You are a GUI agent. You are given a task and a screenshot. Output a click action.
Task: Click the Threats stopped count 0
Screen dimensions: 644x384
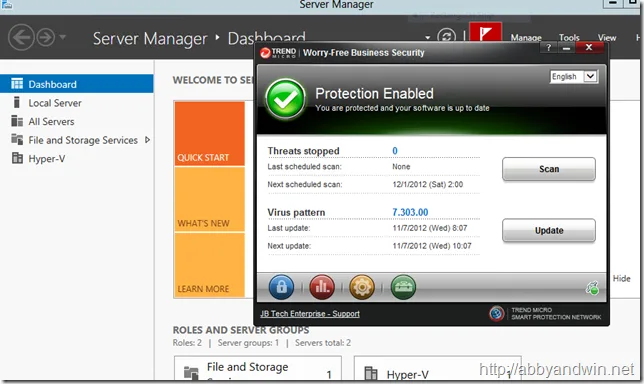click(395, 151)
